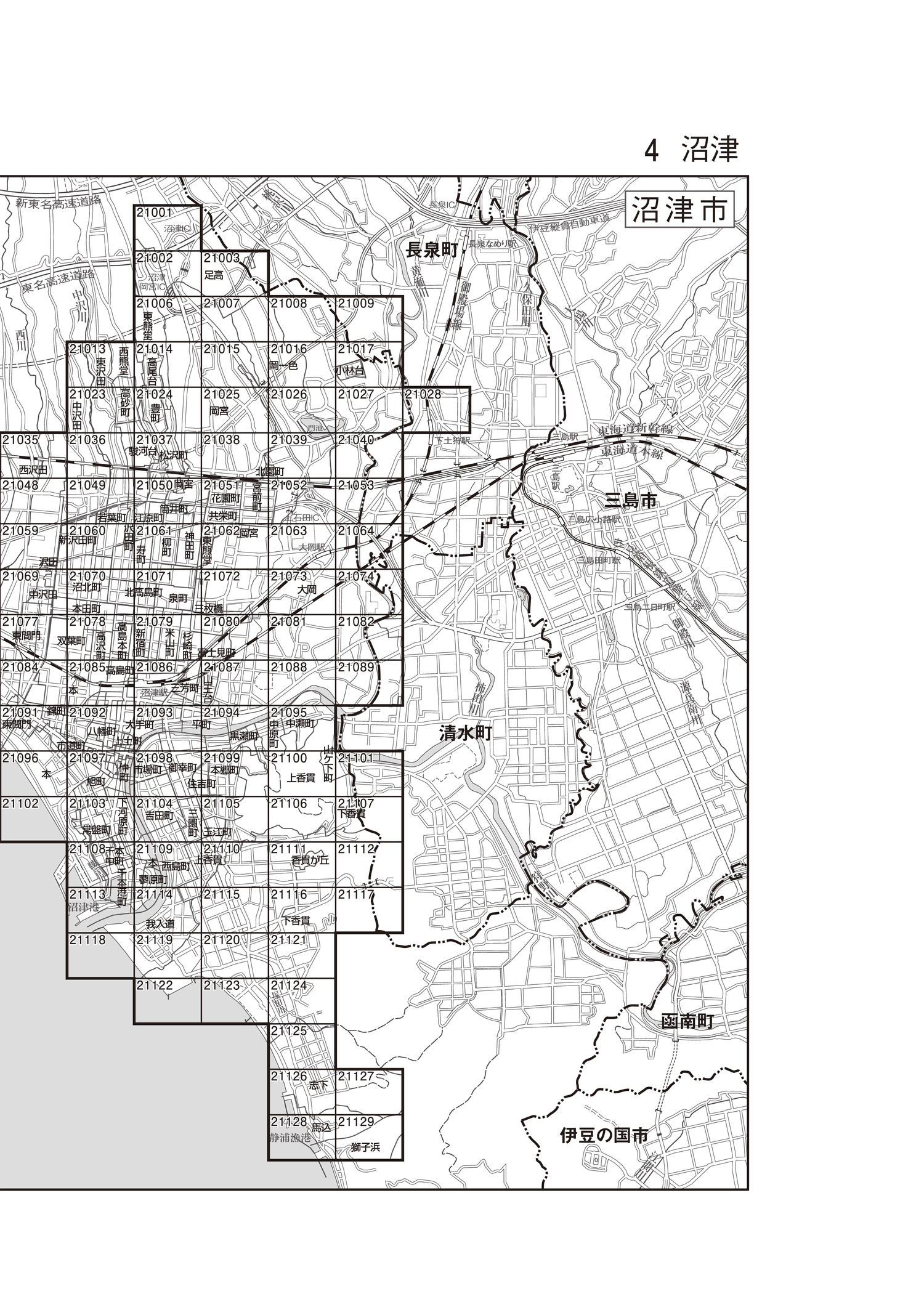Screen dimensions: 924x1307
Task: Select the 我入道 place label
Action: point(161,924)
